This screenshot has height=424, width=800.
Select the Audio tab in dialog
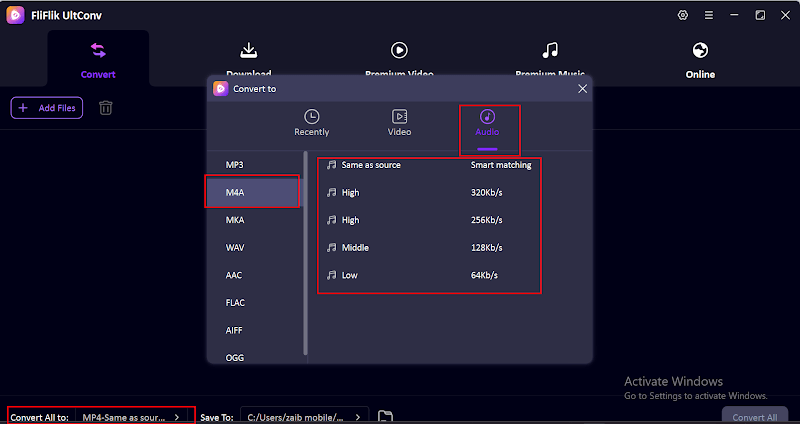point(487,125)
